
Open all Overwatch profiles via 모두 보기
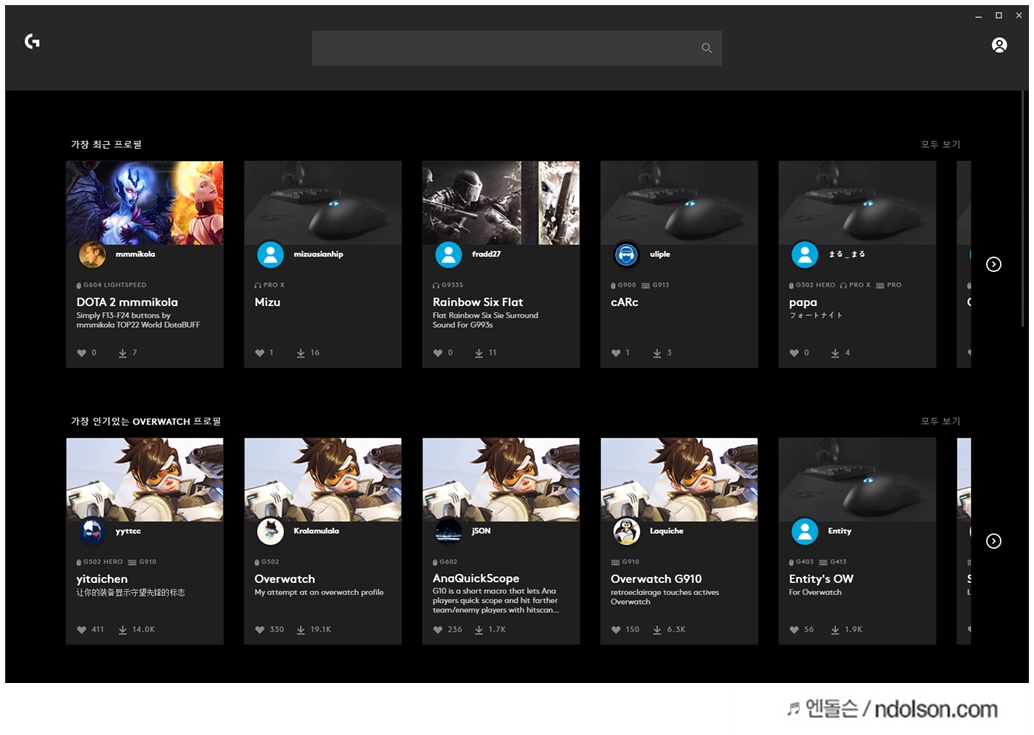(940, 421)
